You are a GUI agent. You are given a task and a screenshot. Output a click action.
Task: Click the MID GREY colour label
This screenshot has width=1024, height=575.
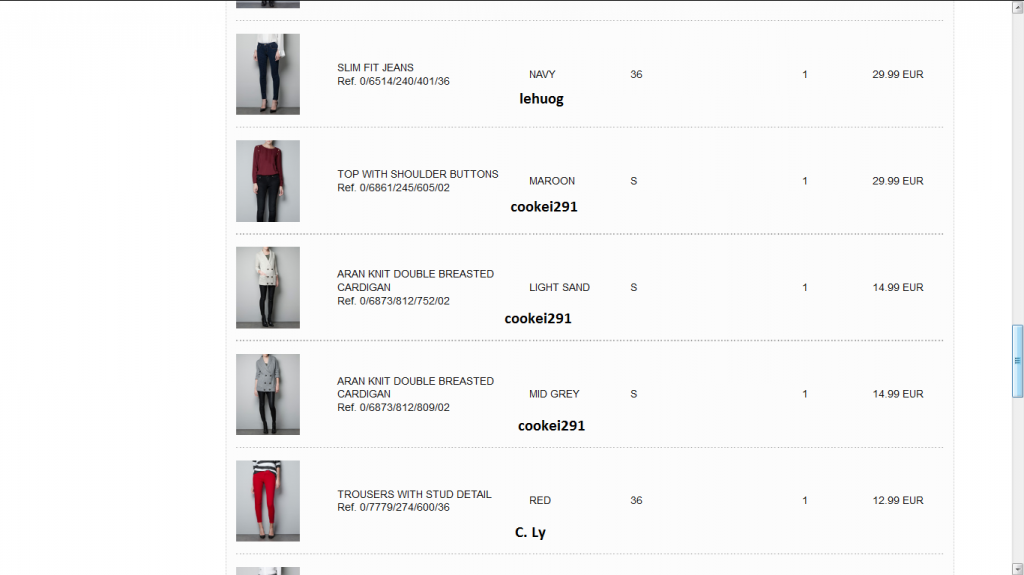(x=554, y=394)
